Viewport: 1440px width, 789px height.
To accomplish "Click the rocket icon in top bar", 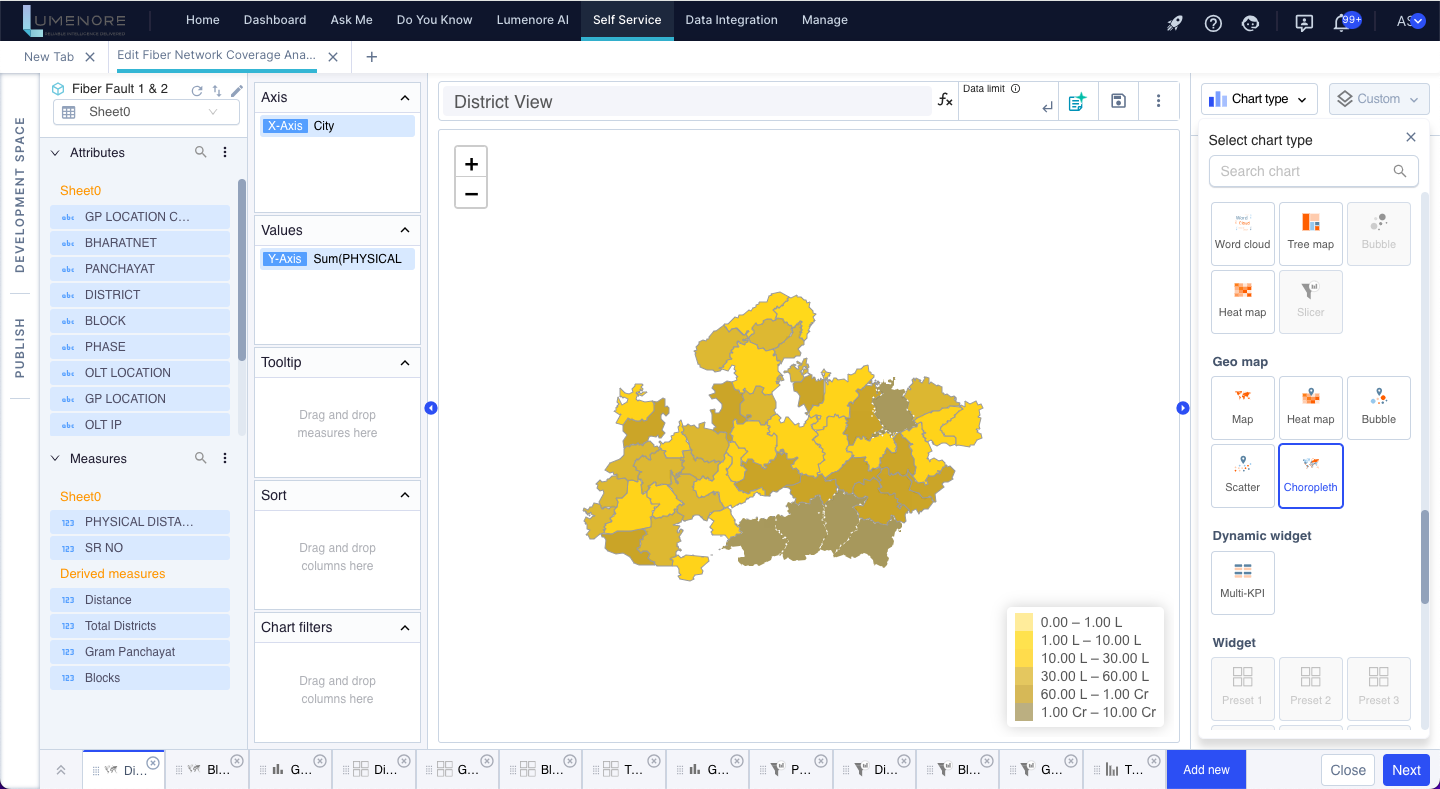I will tap(1175, 23).
